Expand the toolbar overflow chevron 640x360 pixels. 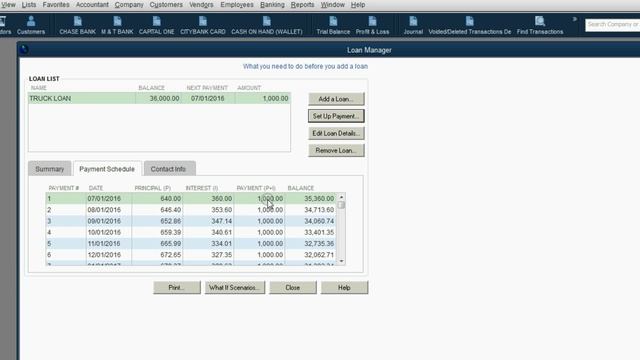click(x=574, y=19)
